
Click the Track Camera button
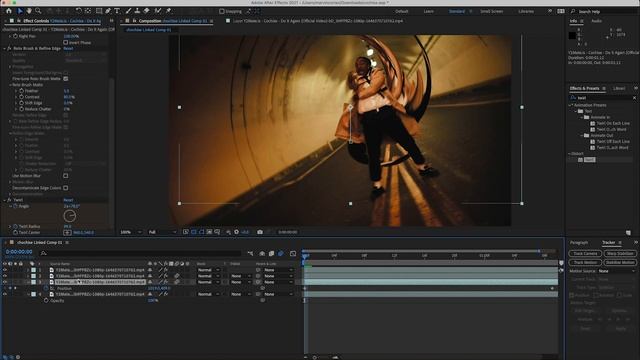pos(585,254)
